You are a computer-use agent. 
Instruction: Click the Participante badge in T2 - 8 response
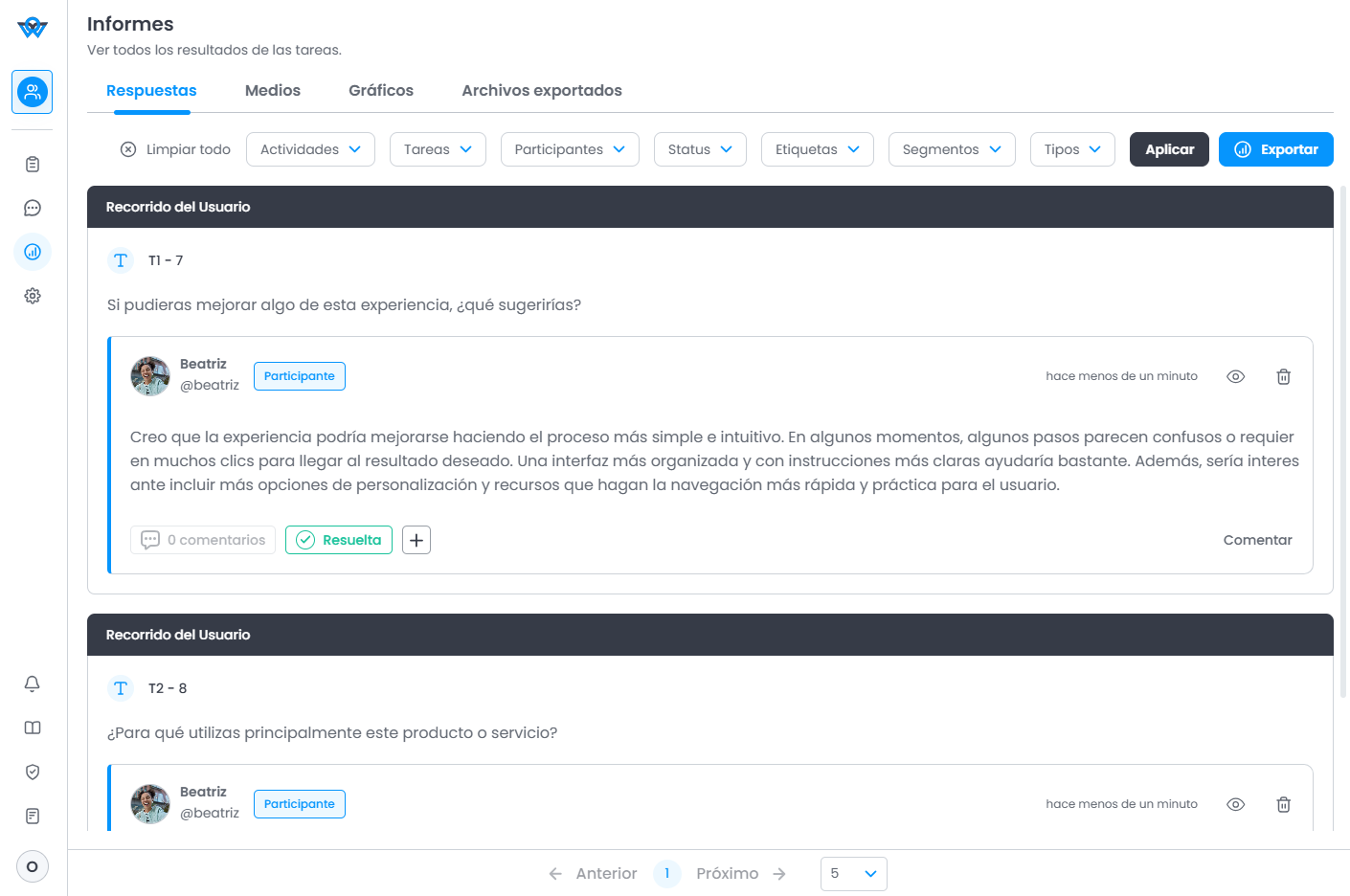[x=300, y=804]
